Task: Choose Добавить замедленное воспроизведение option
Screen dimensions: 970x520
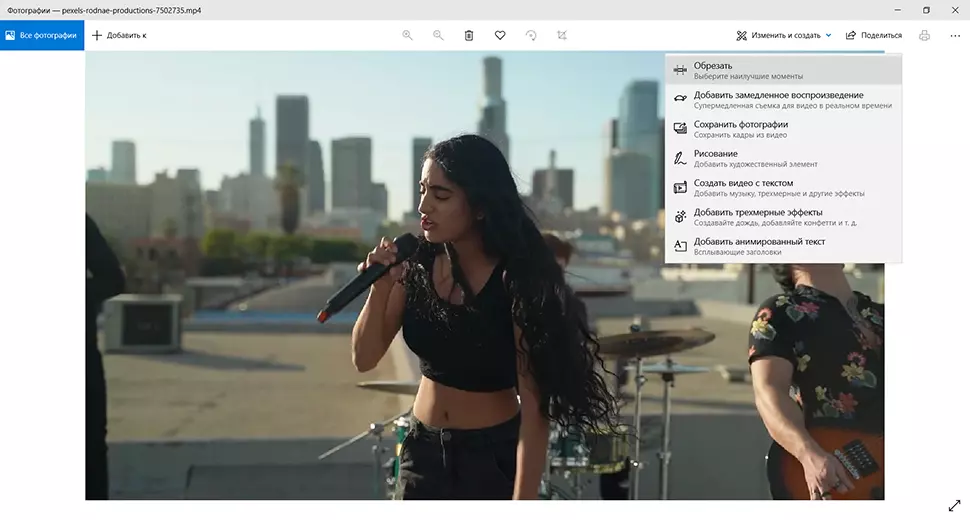Action: [x=783, y=100]
